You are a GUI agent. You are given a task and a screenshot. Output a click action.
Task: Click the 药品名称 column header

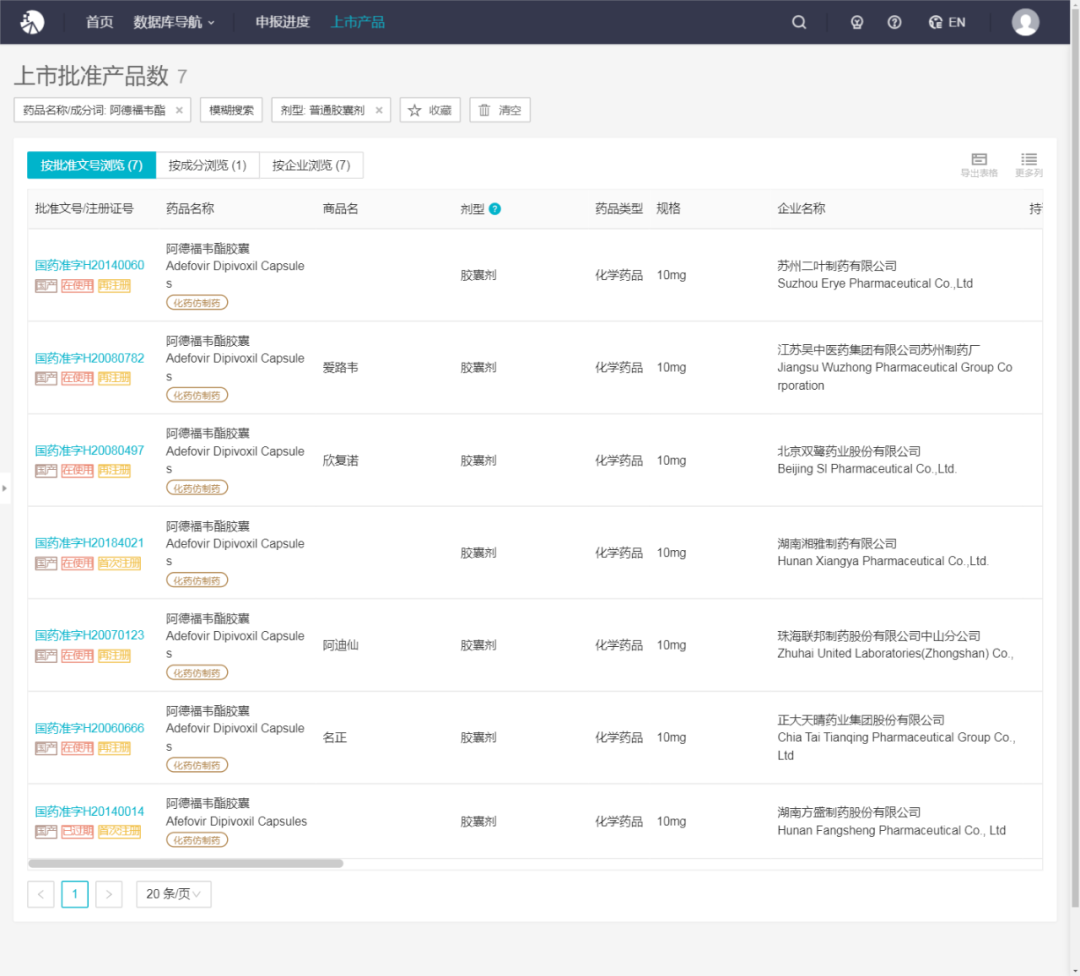190,209
